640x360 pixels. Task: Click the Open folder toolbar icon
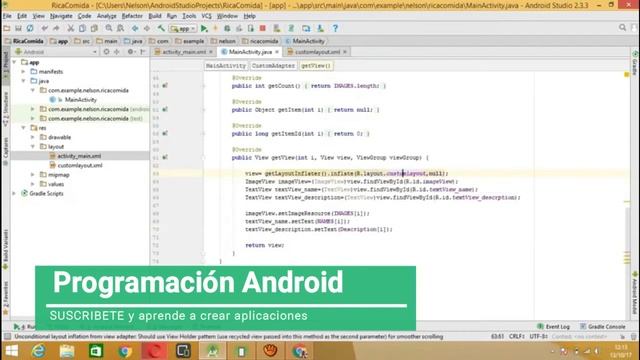coord(7,28)
